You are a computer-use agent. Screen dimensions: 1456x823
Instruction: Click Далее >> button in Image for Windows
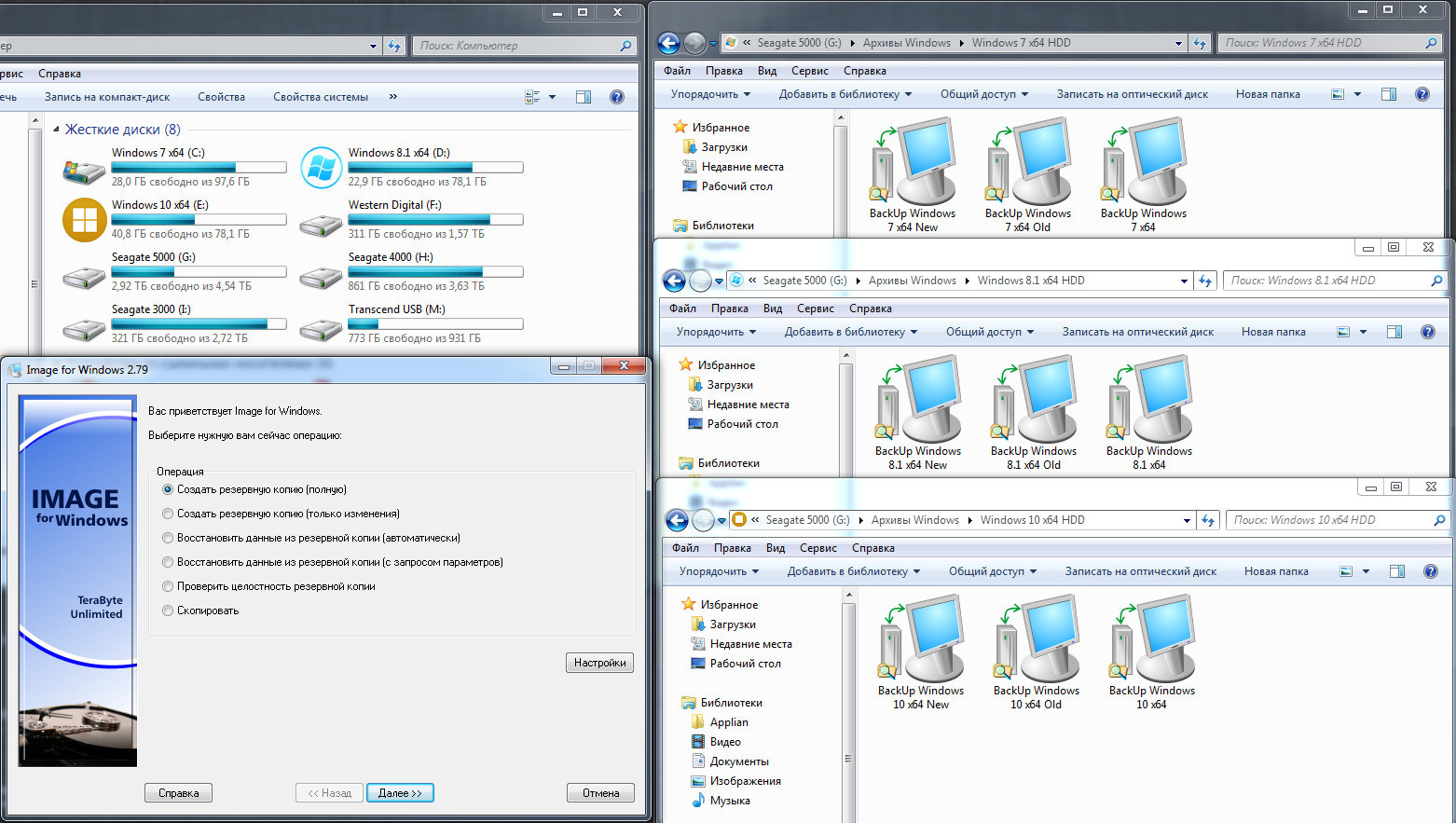pyautogui.click(x=400, y=793)
